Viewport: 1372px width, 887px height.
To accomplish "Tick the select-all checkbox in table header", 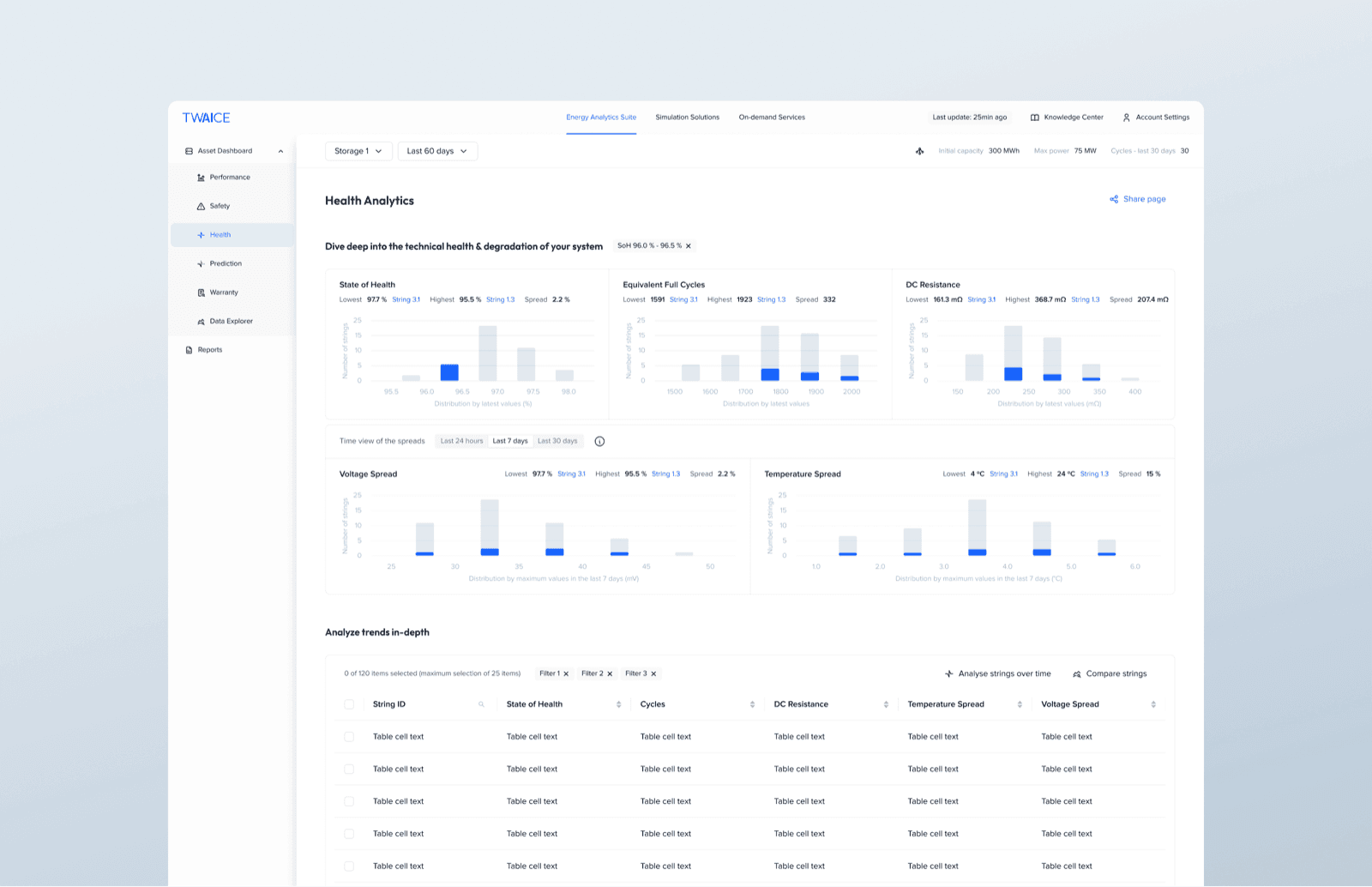I will (349, 704).
